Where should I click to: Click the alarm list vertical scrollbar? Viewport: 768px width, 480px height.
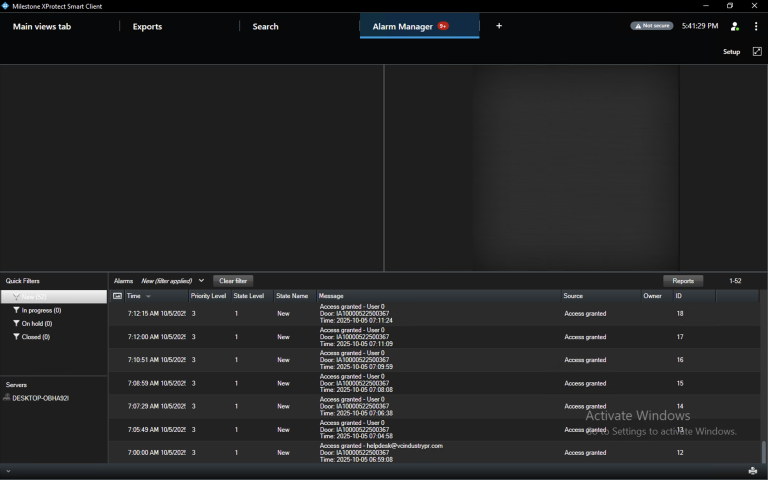coord(763,450)
